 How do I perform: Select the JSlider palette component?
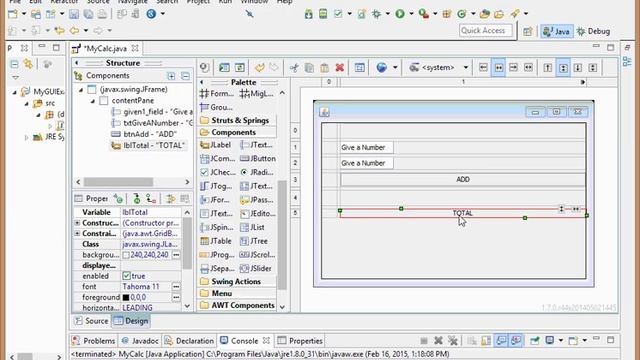pyautogui.click(x=256, y=269)
